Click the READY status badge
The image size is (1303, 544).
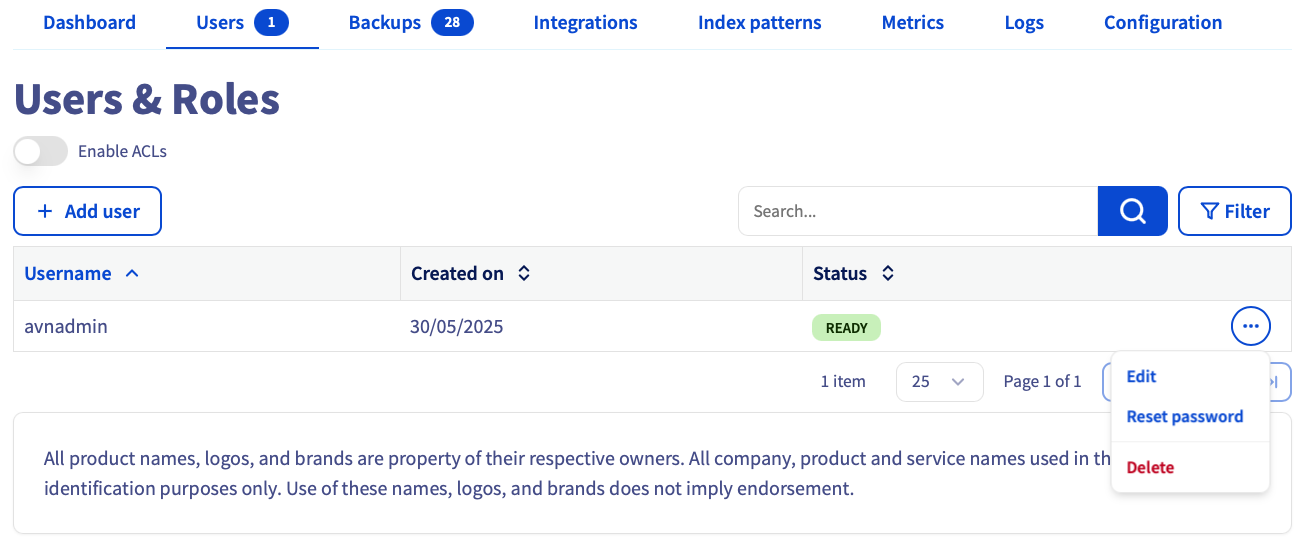coord(846,327)
